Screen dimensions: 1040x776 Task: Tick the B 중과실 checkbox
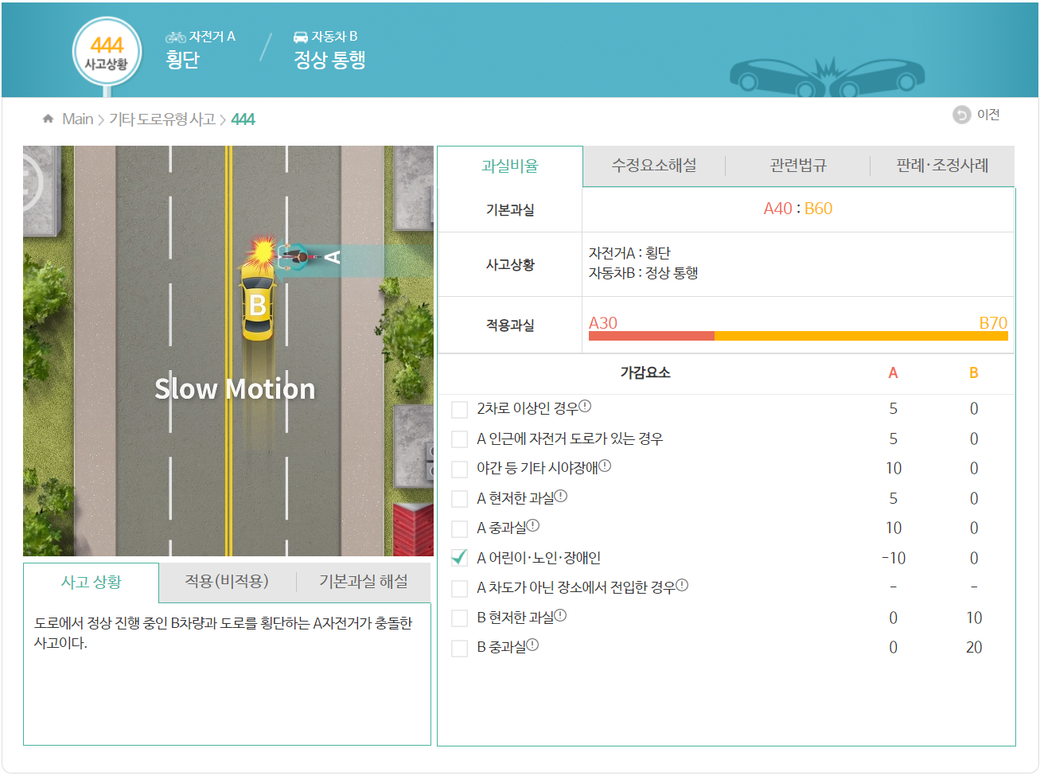pos(460,648)
